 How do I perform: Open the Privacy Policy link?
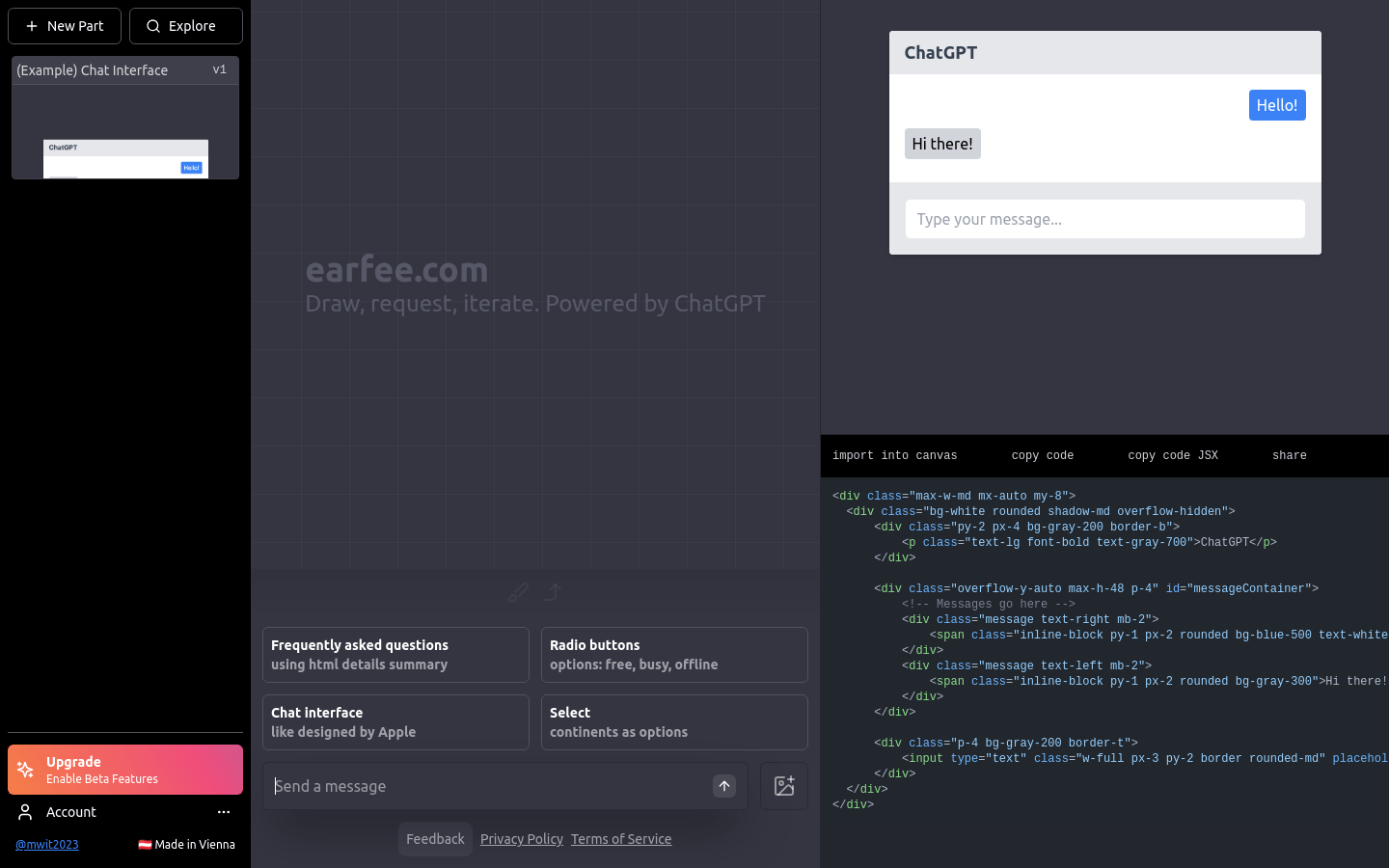[522, 839]
